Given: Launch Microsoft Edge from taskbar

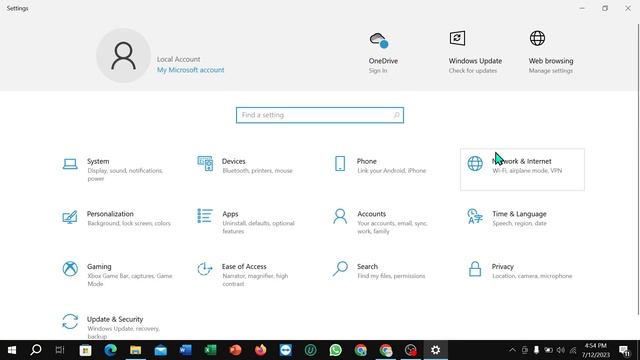Looking at the screenshot, I should 110,350.
